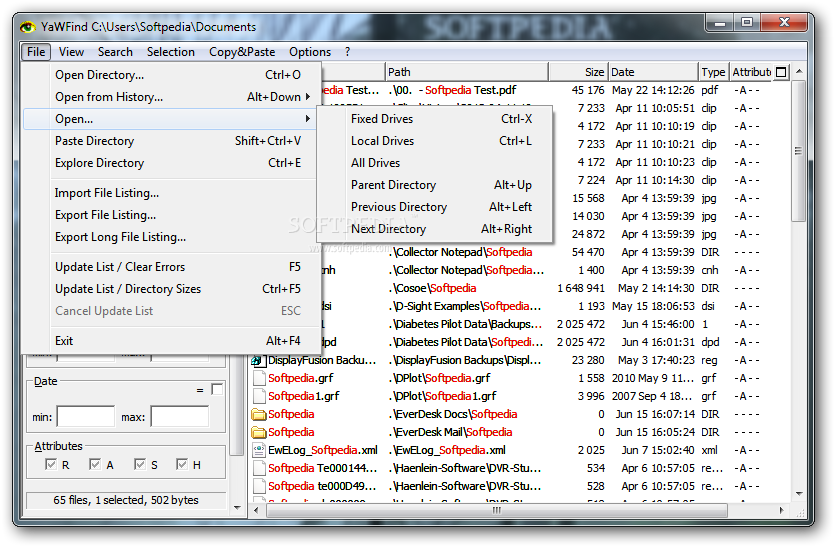
Task: Select Parent Directory in submenu
Action: click(x=435, y=185)
